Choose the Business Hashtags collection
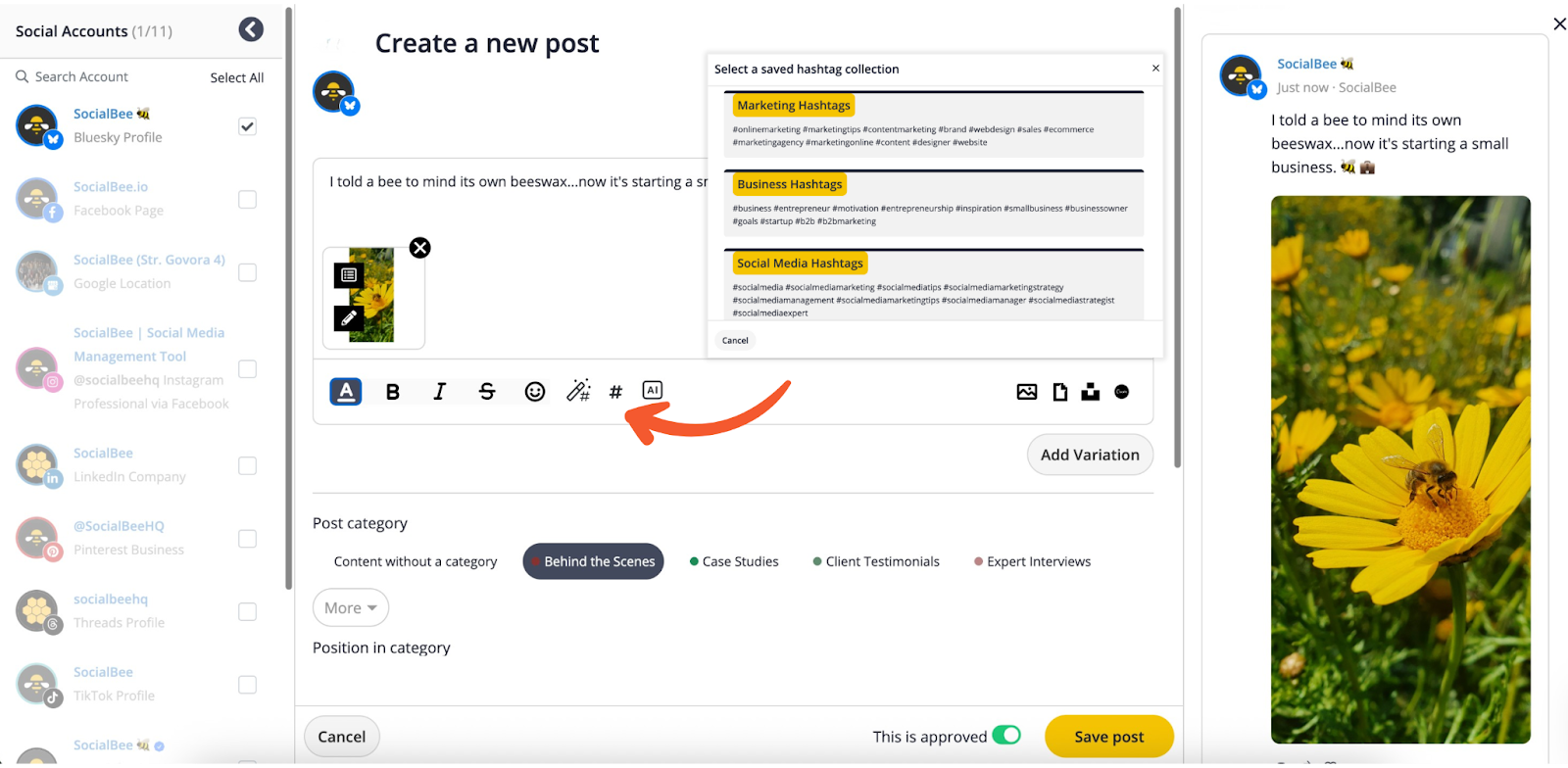Viewport: 1568px width, 768px height. pos(789,184)
